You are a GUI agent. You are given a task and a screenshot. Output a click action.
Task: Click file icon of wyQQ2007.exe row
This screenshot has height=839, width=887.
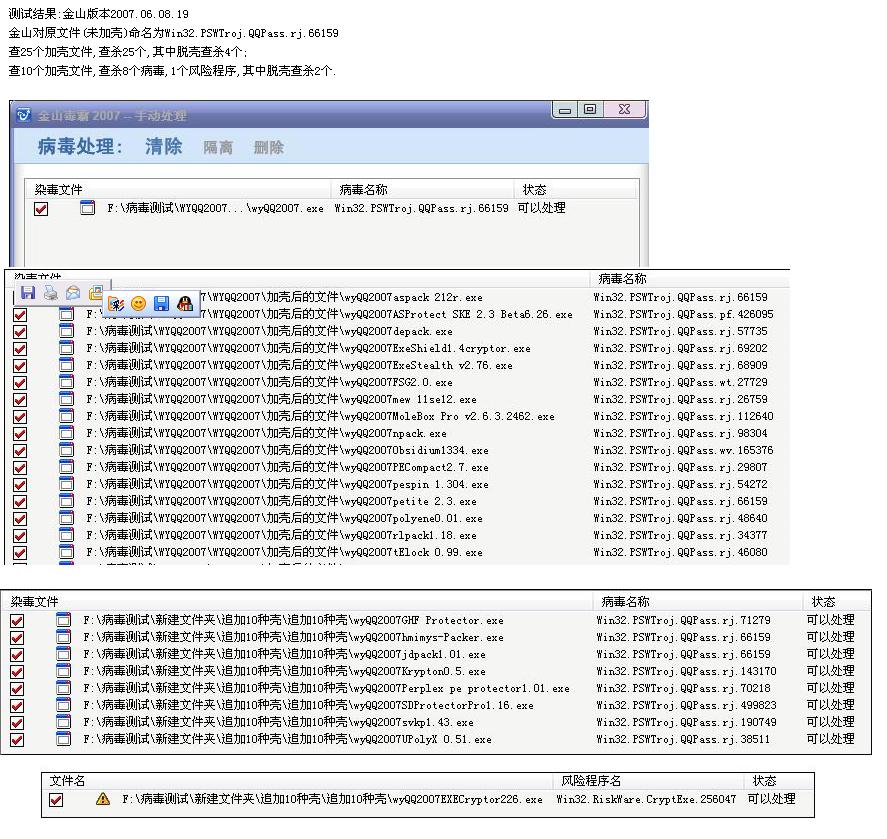pyautogui.click(x=87, y=208)
